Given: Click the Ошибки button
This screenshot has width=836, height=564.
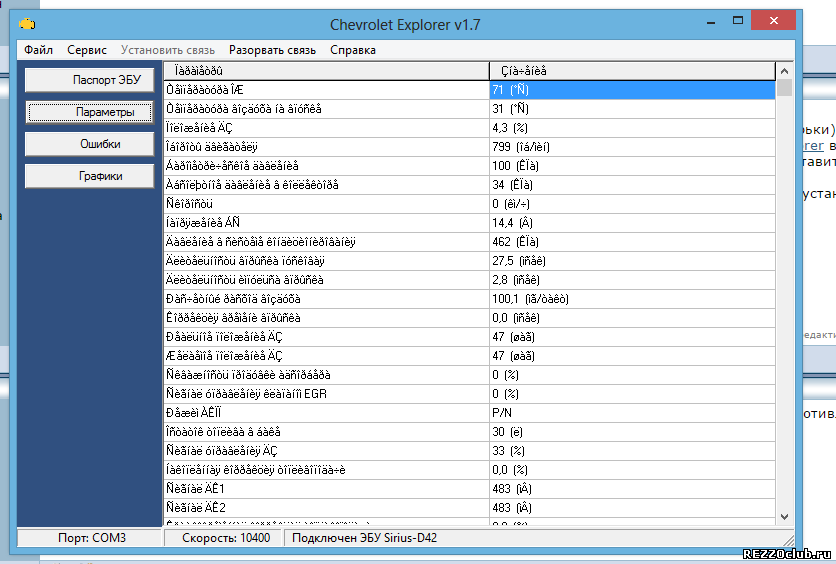Looking at the screenshot, I should 90,144.
